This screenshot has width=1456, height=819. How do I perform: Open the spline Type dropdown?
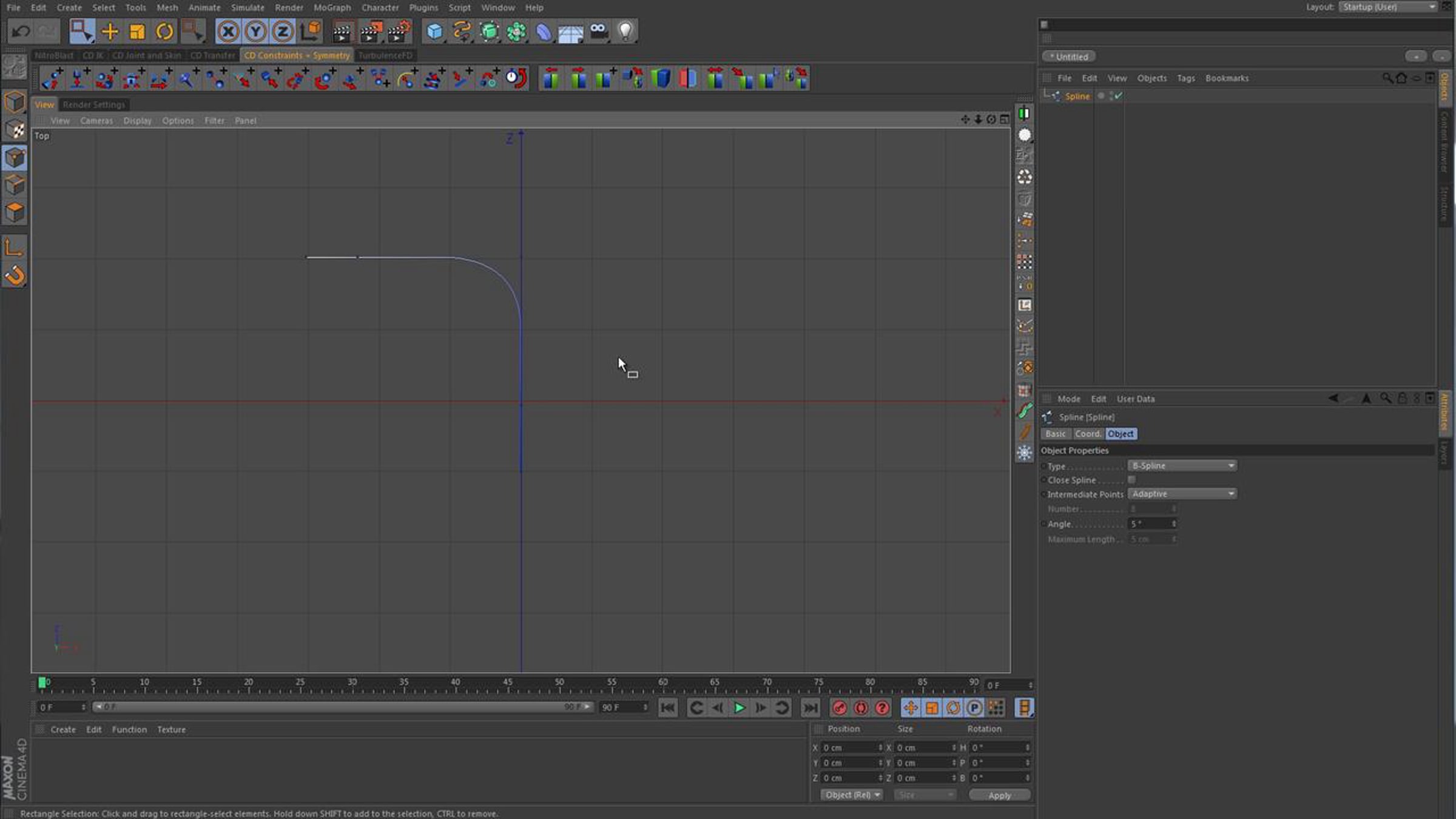(x=1182, y=465)
